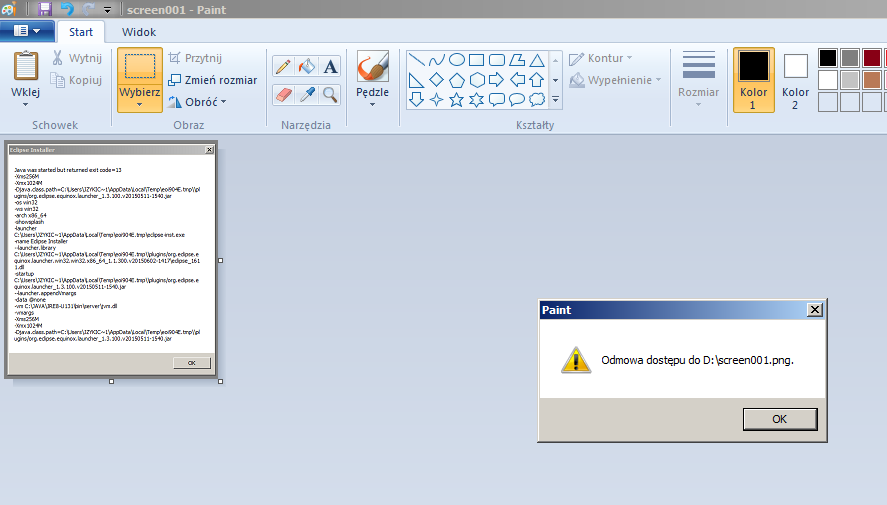Click the Undo arrow in title bar
The image size is (887, 505).
click(x=67, y=9)
